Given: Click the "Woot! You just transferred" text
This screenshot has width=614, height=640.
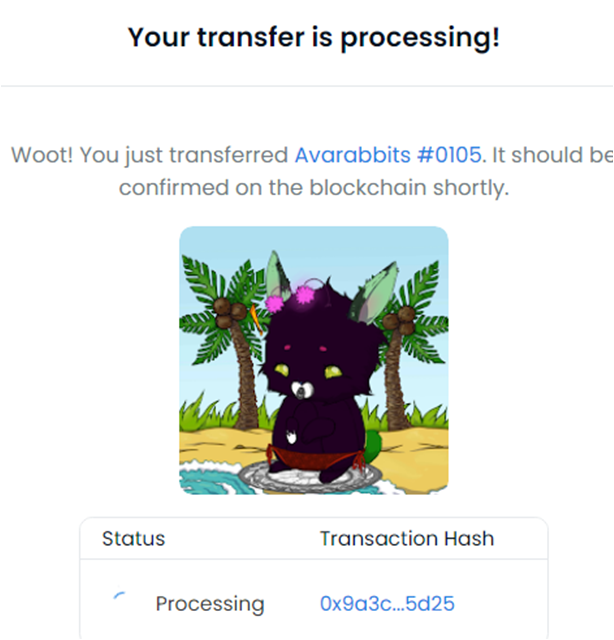Looking at the screenshot, I should coord(149,155).
